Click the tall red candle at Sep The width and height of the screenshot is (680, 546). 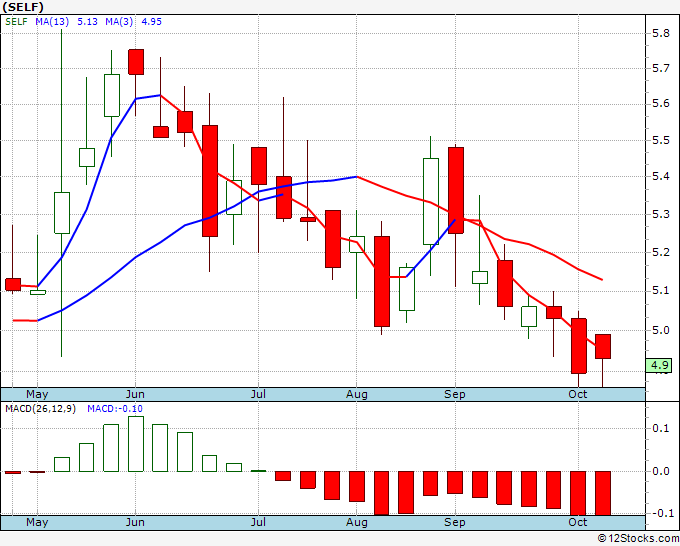[x=456, y=190]
